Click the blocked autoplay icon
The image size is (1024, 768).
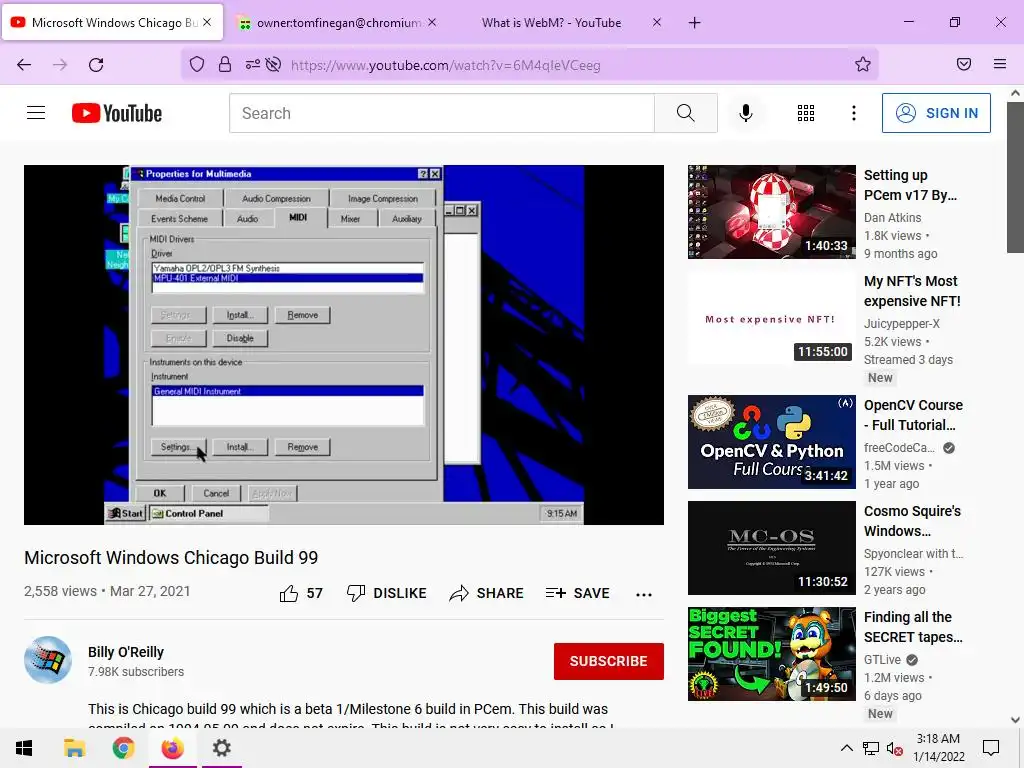coord(274,64)
